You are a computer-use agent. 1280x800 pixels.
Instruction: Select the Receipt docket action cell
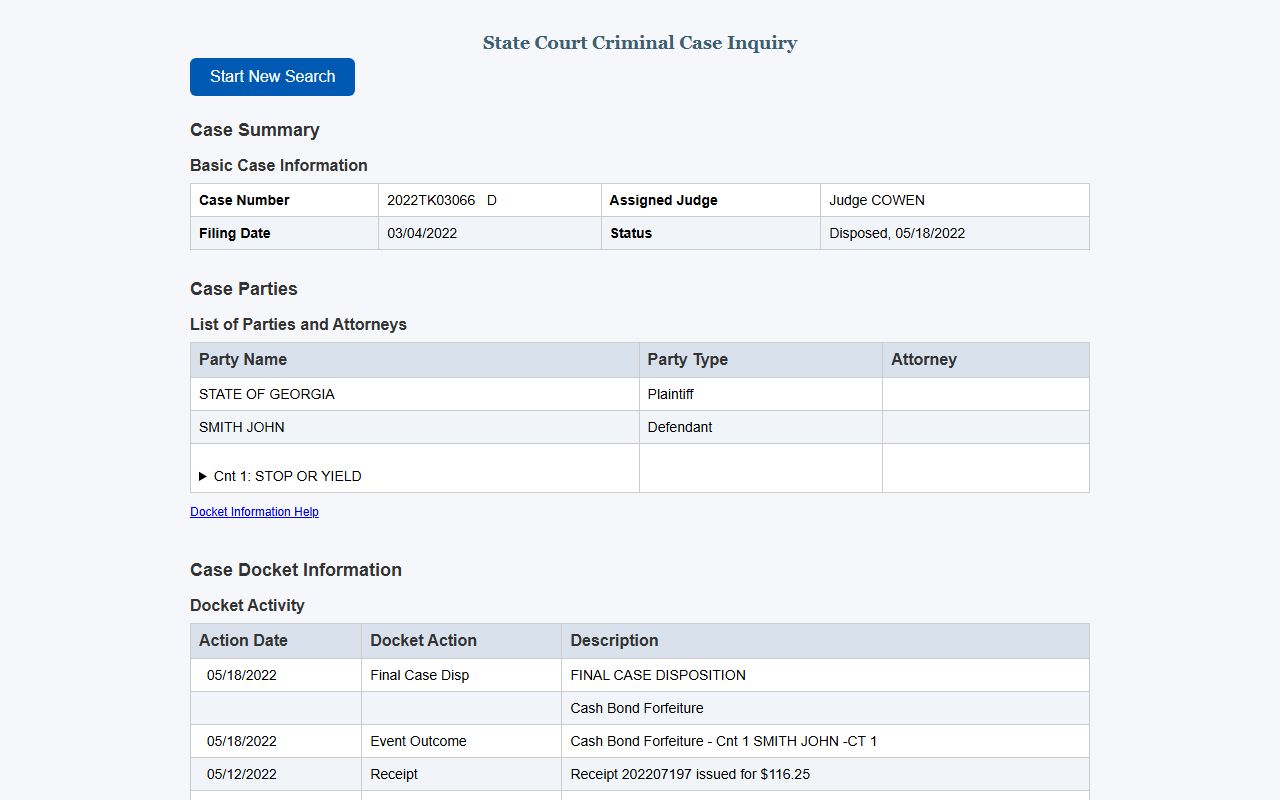pyautogui.click(x=462, y=774)
